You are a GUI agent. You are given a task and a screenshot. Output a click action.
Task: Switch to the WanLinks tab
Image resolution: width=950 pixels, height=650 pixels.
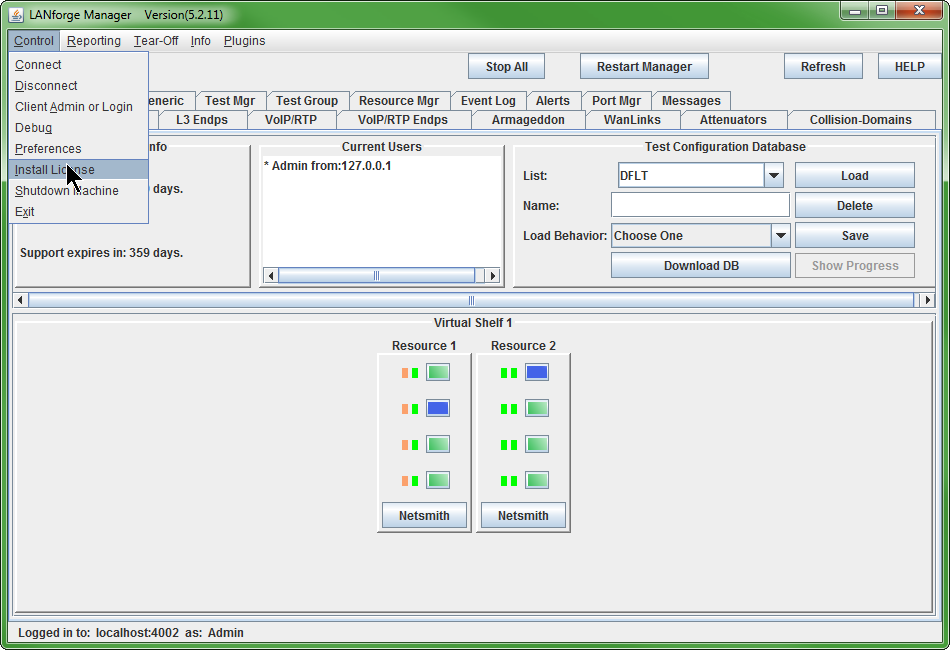pyautogui.click(x=631, y=120)
